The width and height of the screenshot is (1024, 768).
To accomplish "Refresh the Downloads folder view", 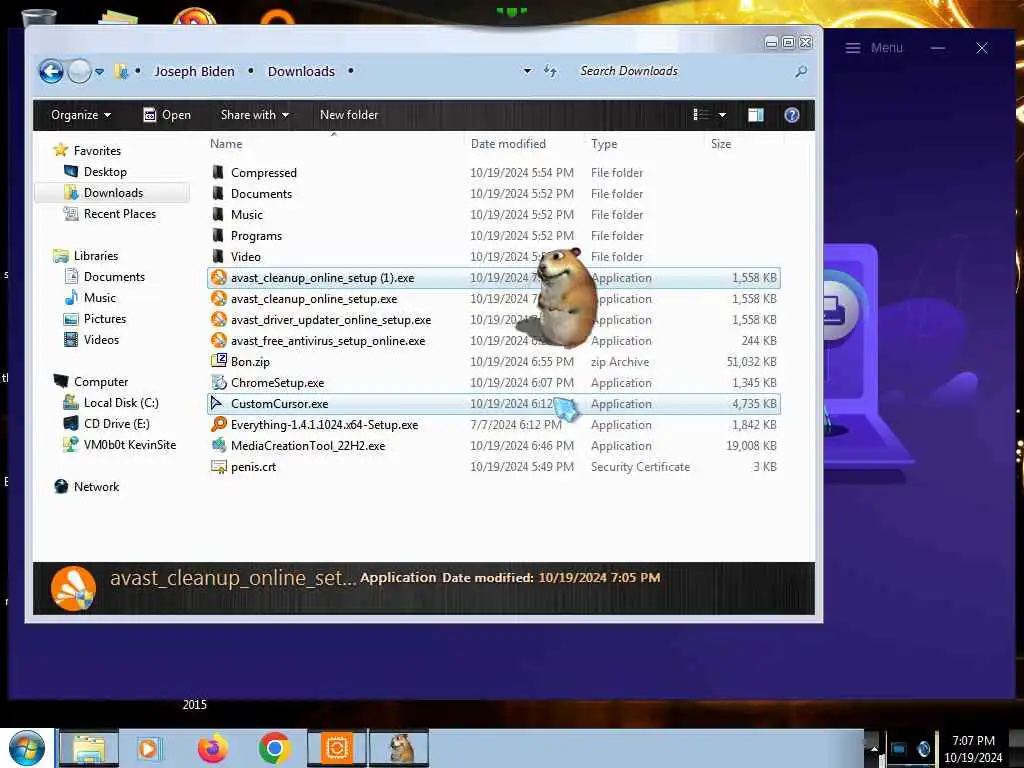I will pos(551,71).
